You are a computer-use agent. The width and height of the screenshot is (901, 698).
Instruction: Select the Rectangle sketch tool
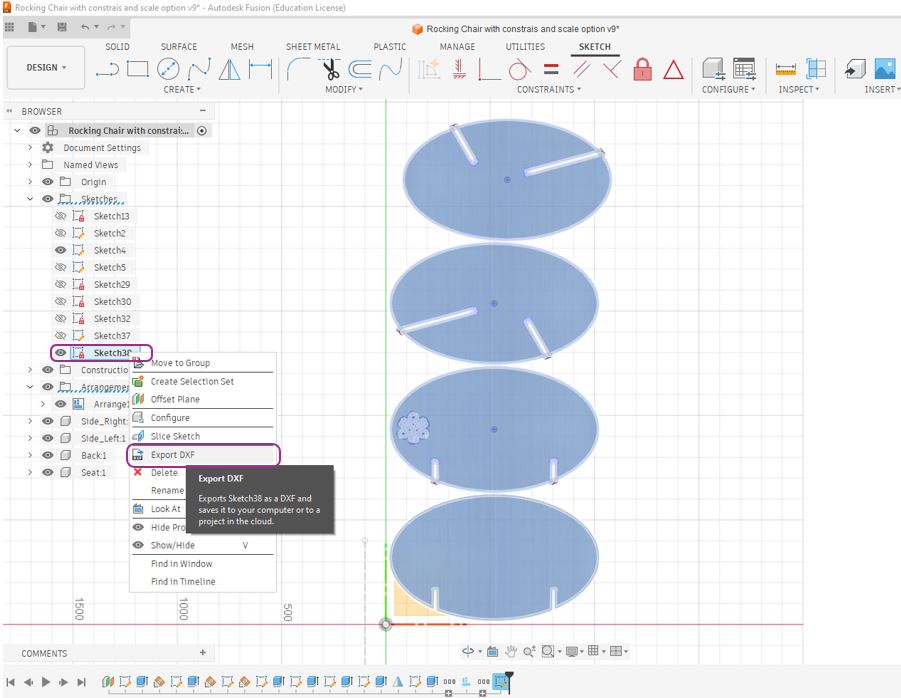tap(137, 69)
